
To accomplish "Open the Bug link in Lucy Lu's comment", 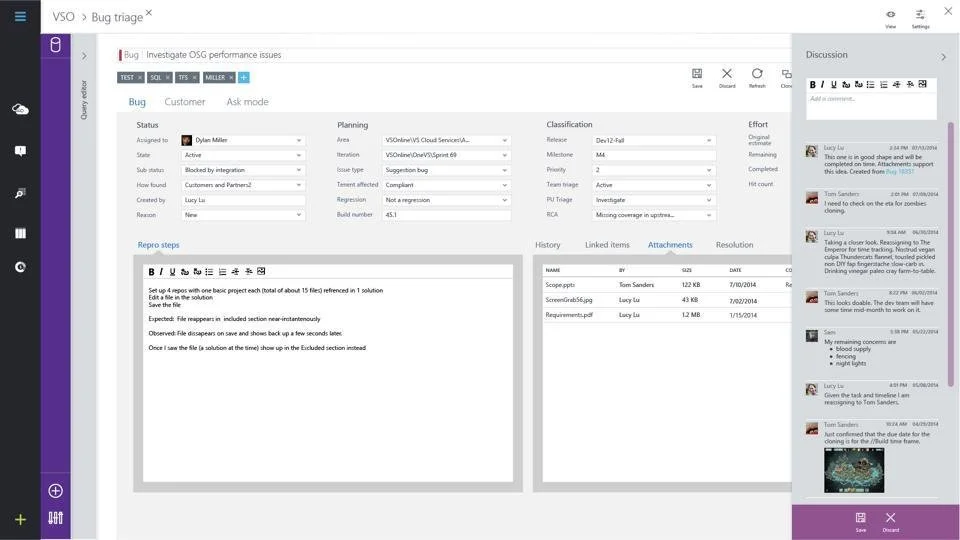I will 900,172.
